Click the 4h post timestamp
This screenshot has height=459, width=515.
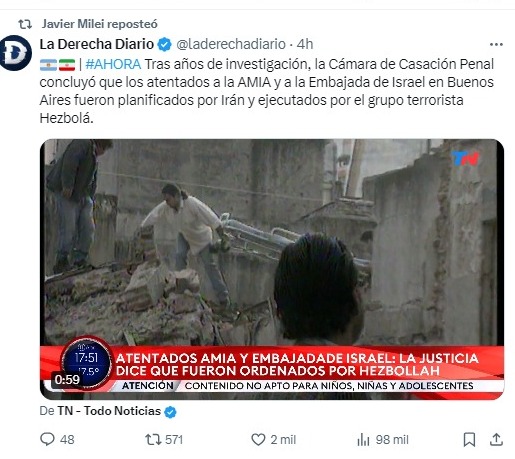coord(305,44)
